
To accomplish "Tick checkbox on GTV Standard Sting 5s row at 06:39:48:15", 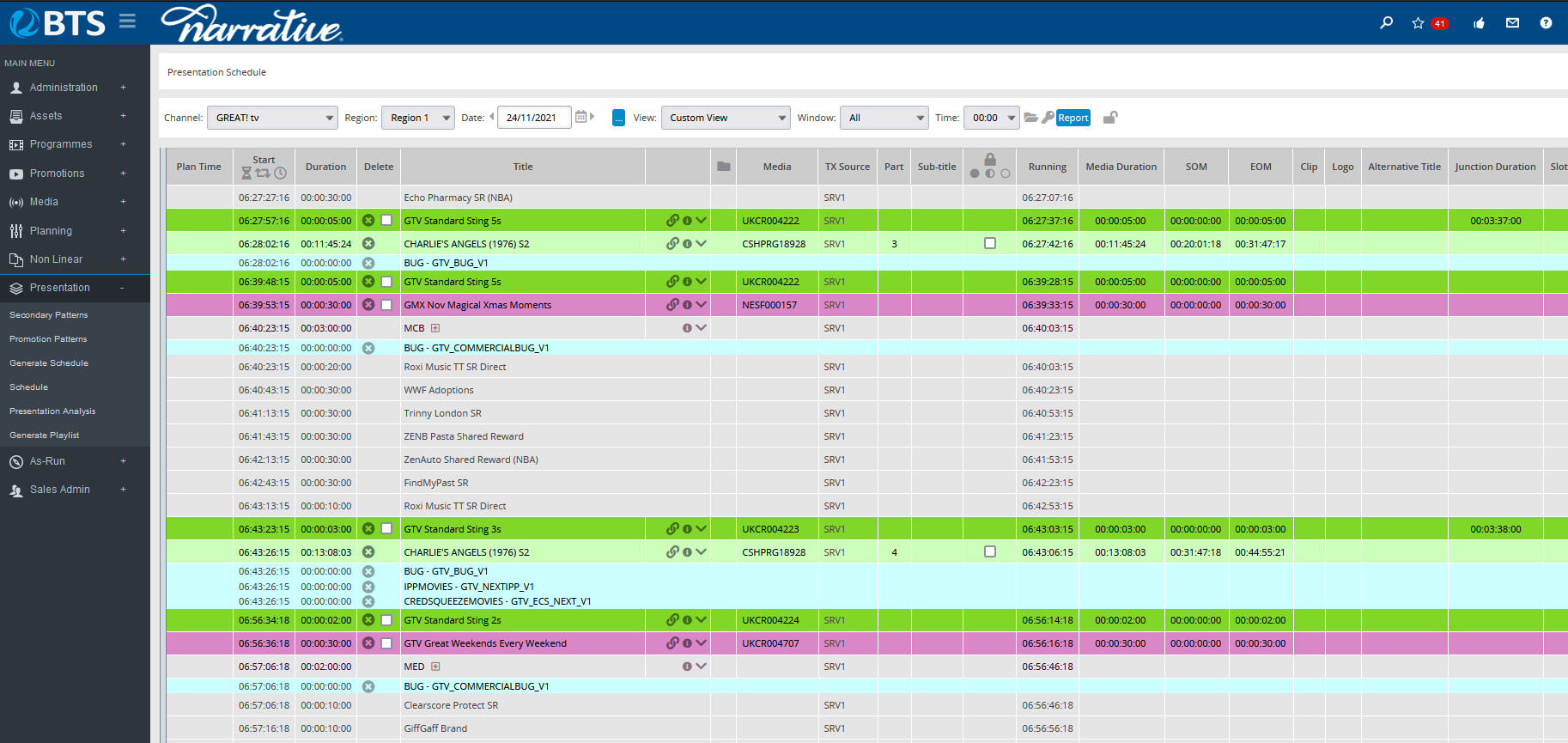I will coord(386,282).
